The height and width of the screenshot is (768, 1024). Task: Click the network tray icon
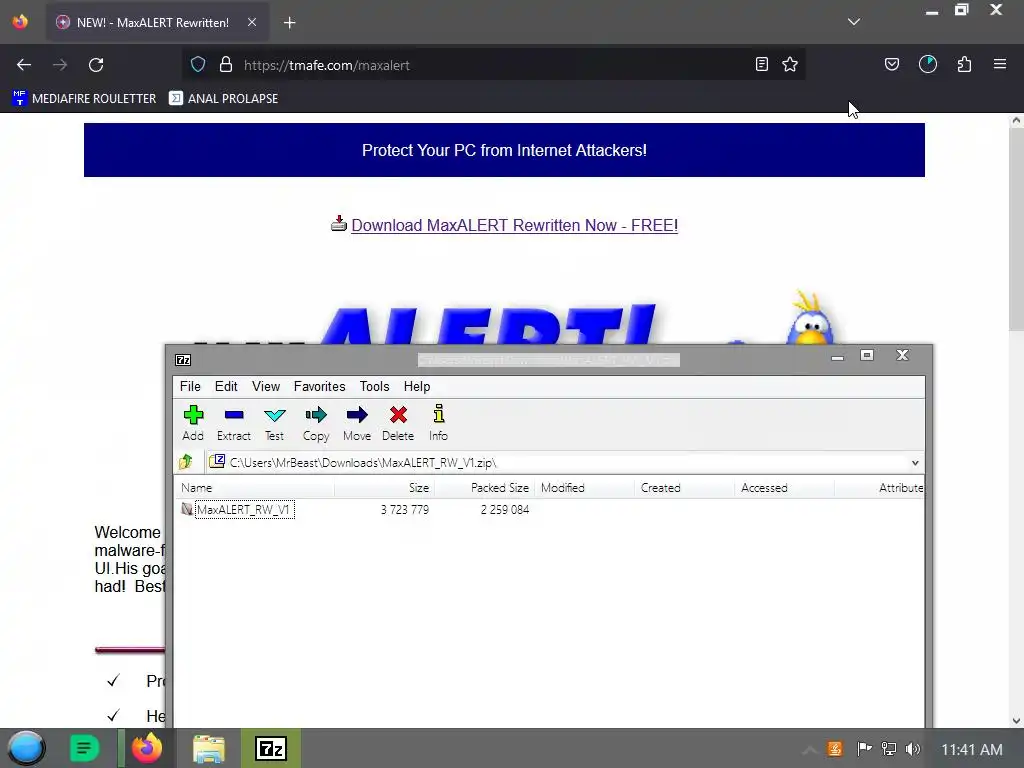[889, 749]
